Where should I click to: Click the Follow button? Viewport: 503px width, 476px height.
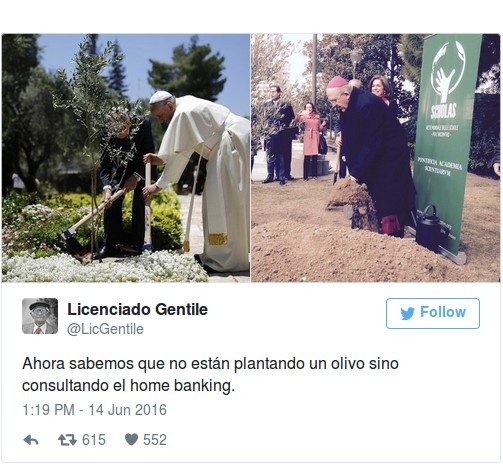[x=433, y=313]
